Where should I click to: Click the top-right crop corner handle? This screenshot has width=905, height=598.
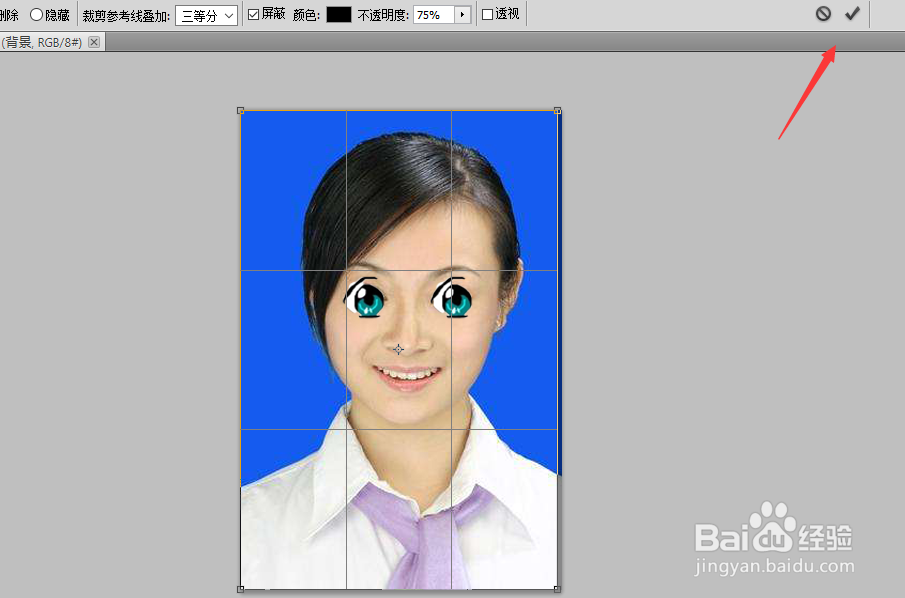558,110
